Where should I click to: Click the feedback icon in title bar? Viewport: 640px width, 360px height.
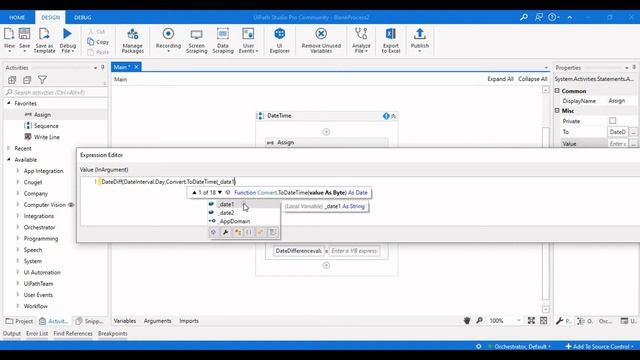tap(539, 17)
